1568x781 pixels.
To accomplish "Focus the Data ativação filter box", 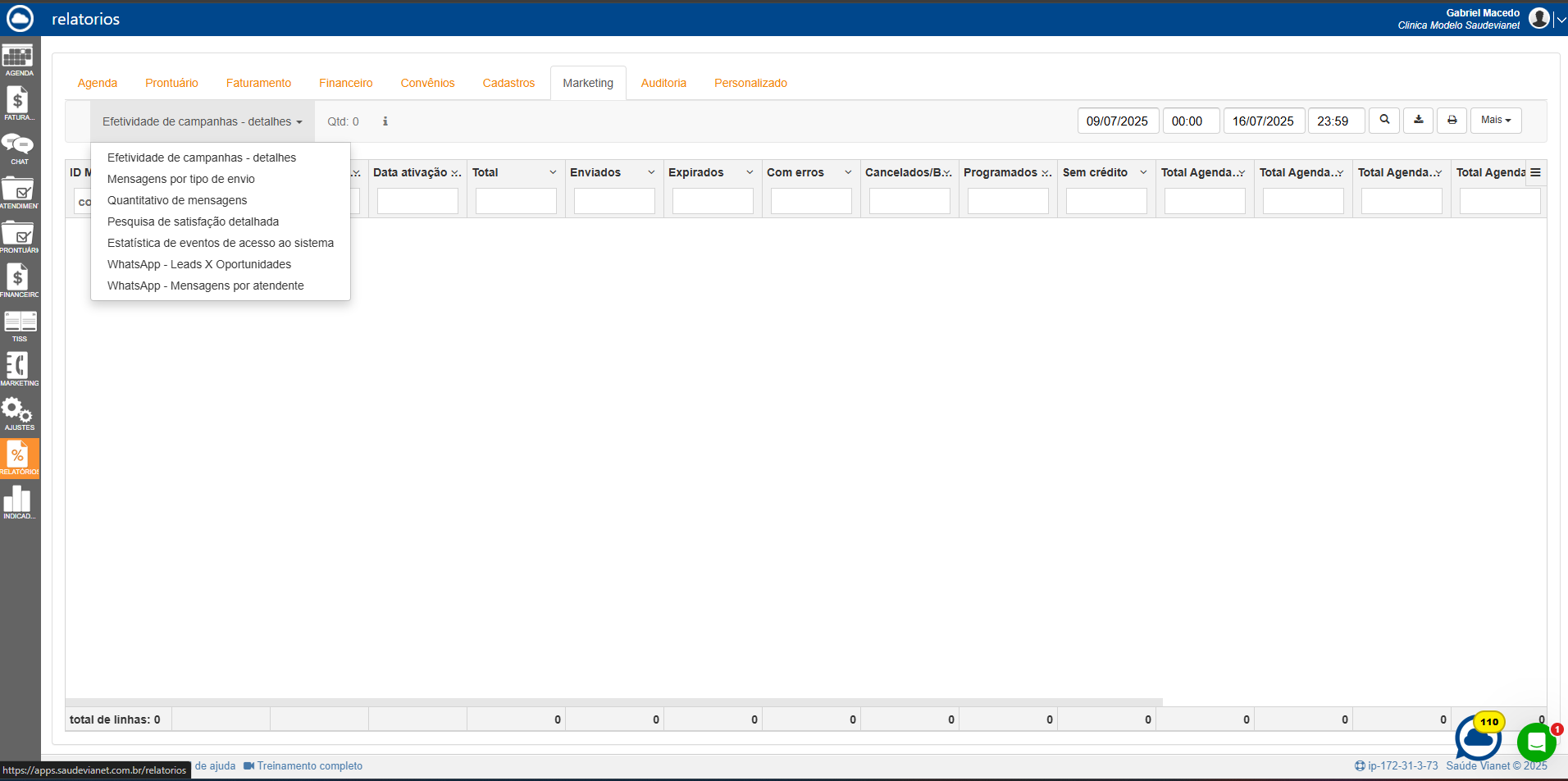I will (417, 201).
